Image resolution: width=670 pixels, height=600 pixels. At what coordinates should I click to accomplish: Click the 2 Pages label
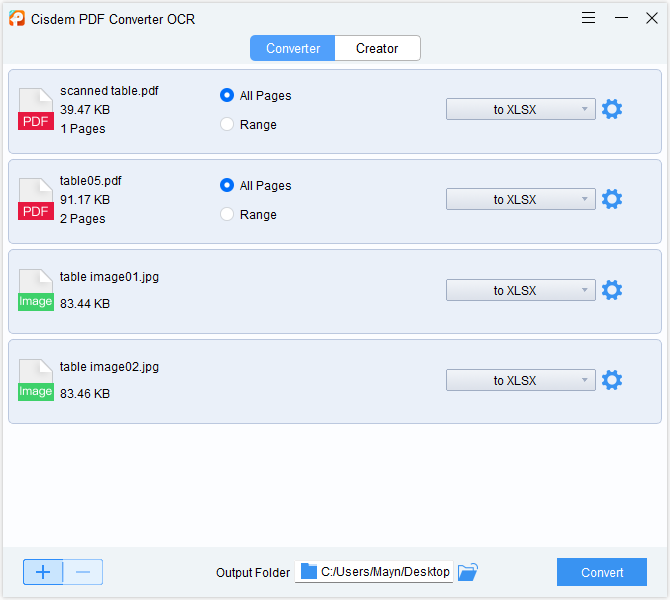pos(82,219)
